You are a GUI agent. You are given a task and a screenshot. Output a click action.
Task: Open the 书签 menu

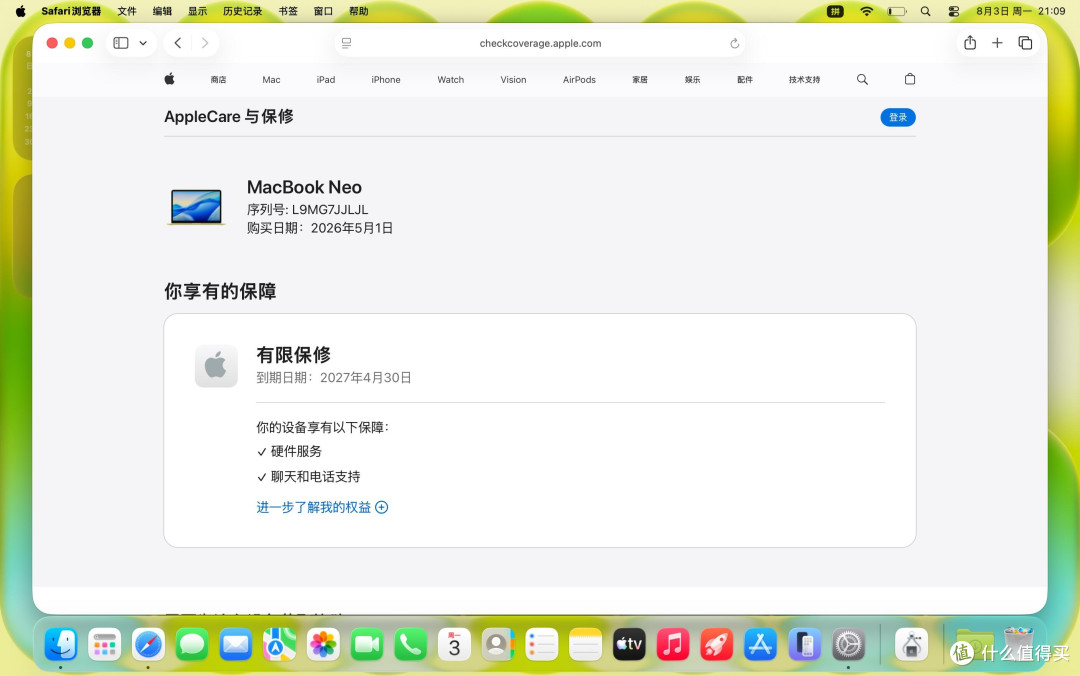[x=288, y=11]
